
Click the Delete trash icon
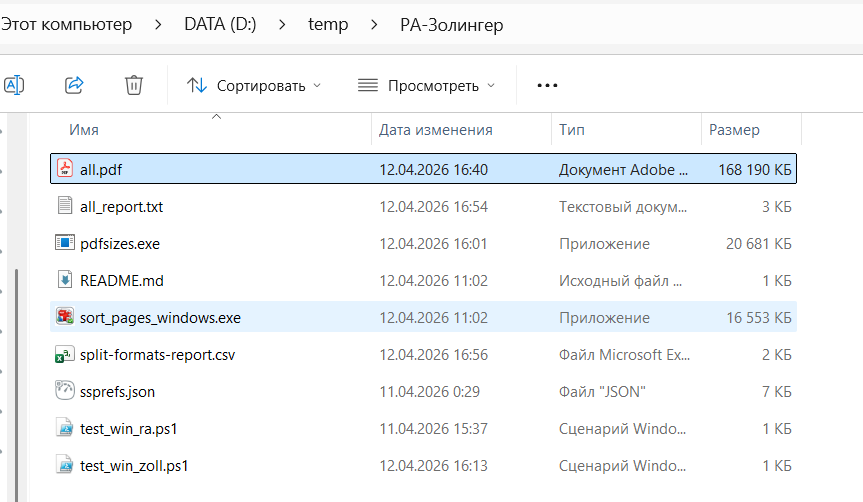(x=134, y=85)
